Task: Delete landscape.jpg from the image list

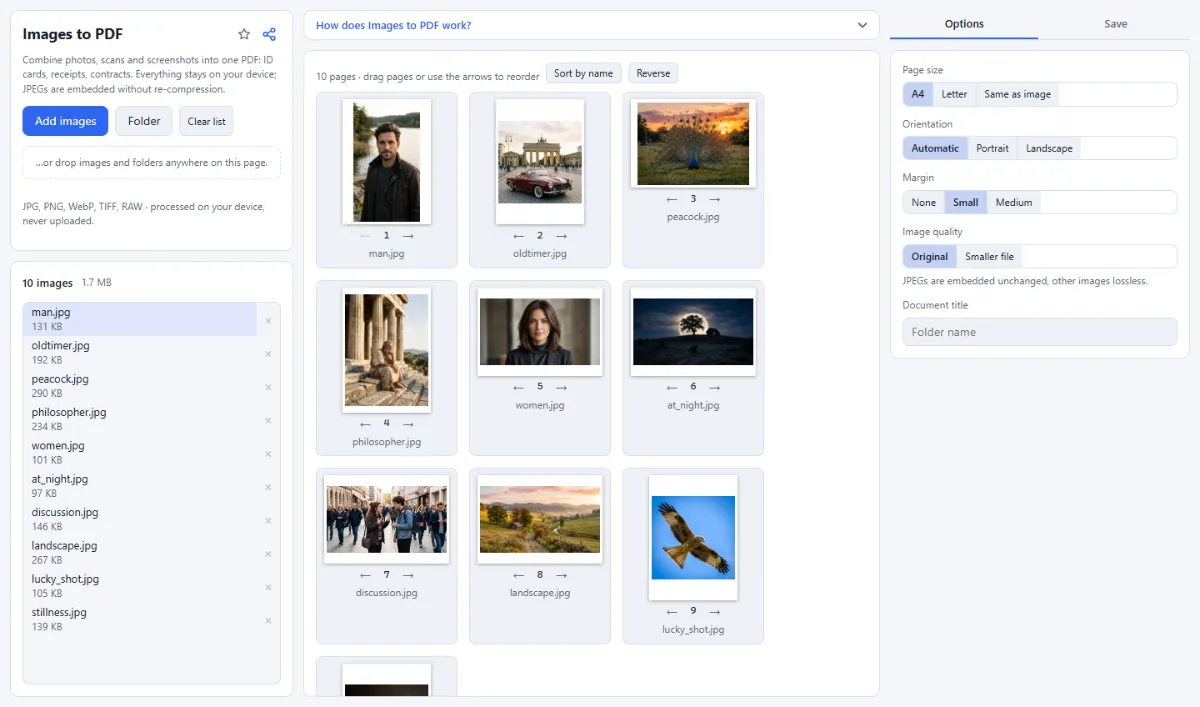Action: [268, 554]
